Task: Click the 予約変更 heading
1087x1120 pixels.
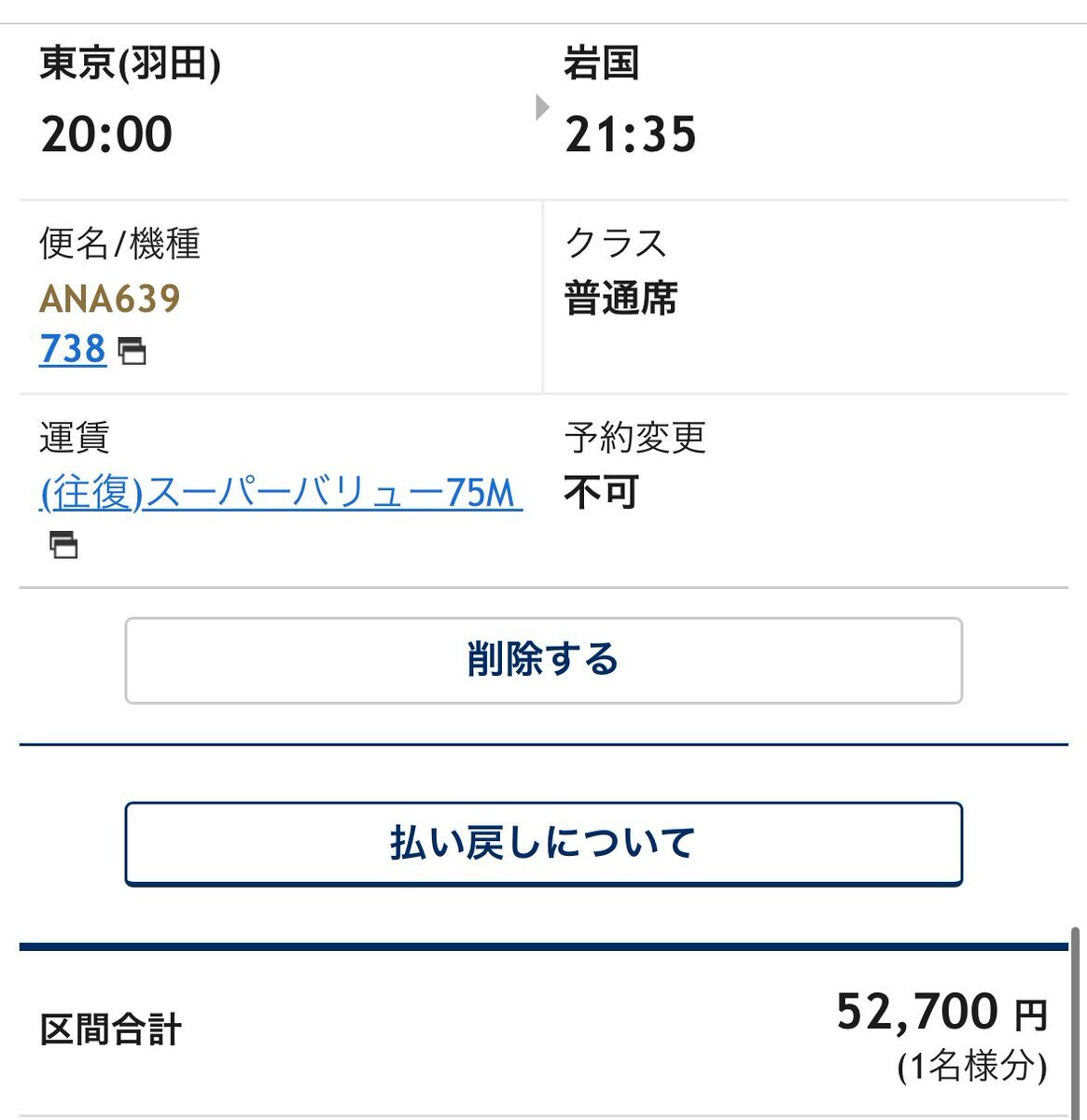Action: (634, 437)
